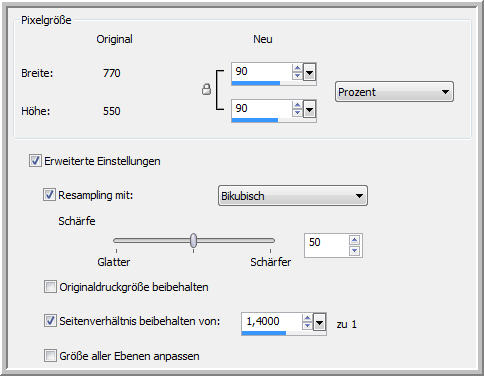Image resolution: width=484 pixels, height=376 pixels.
Task: Uncheck Erweiterte Einstellungen checkbox
Action: [35, 161]
